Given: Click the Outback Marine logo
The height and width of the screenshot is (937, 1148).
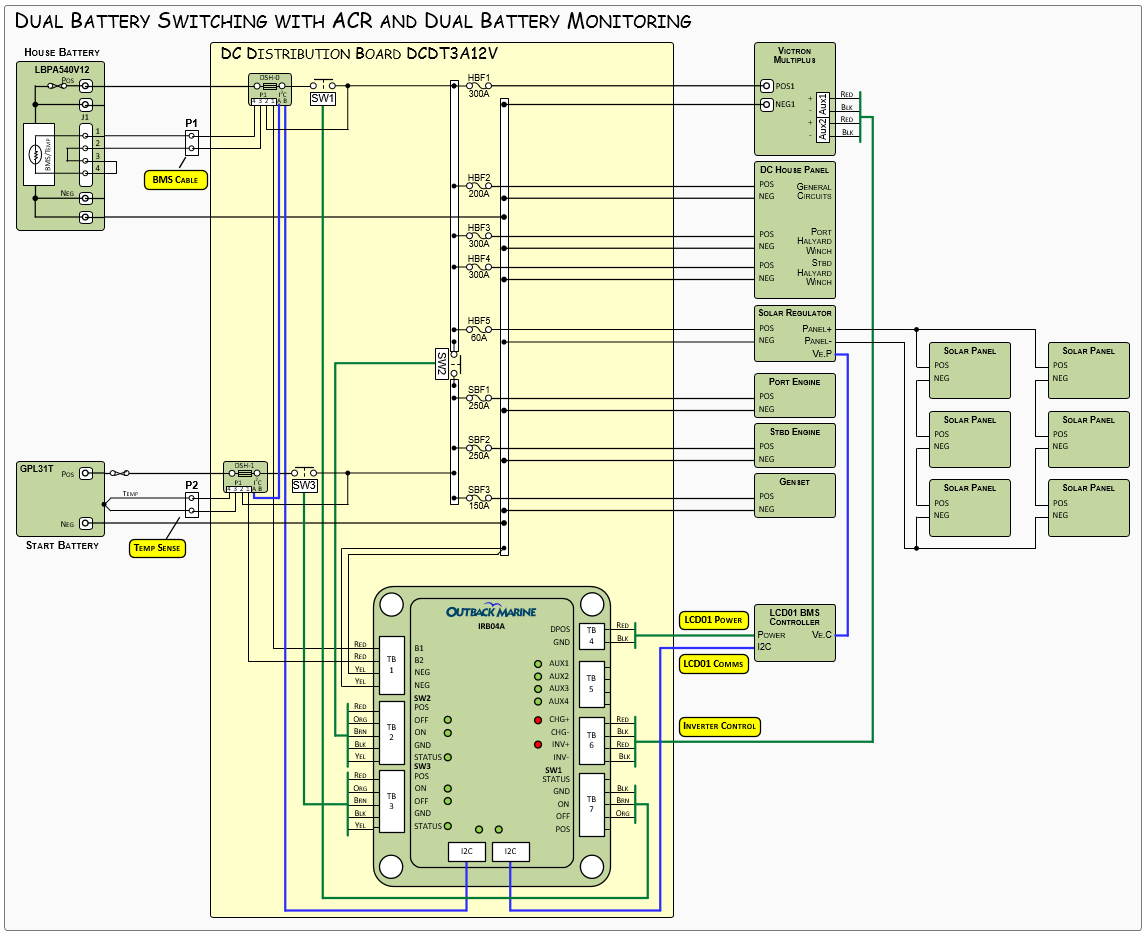Looking at the screenshot, I should tap(491, 612).
